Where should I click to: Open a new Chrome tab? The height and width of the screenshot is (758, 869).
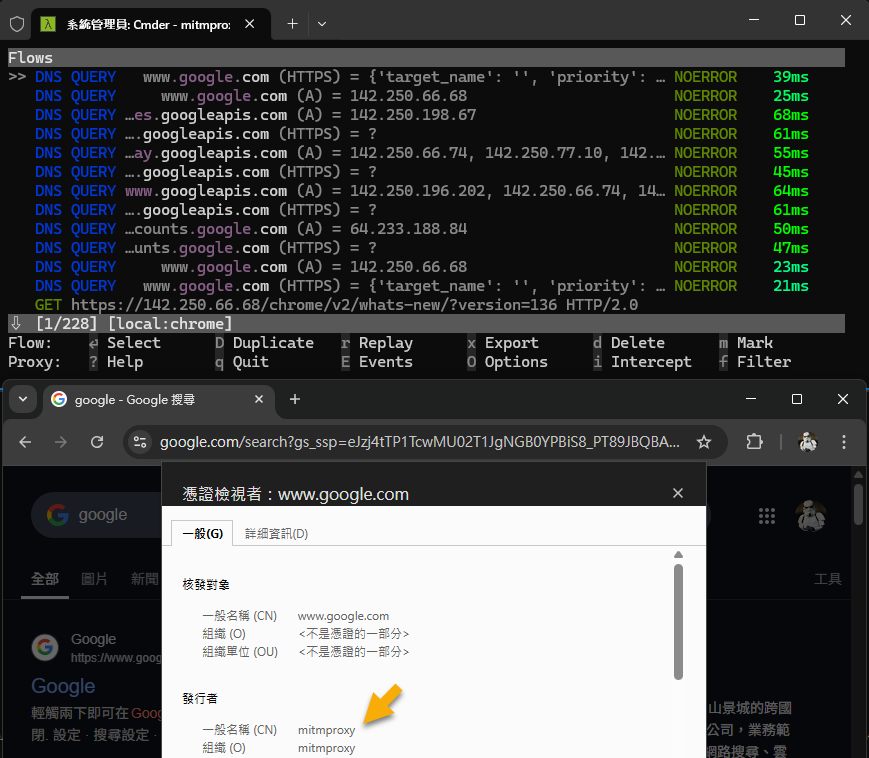pos(295,399)
